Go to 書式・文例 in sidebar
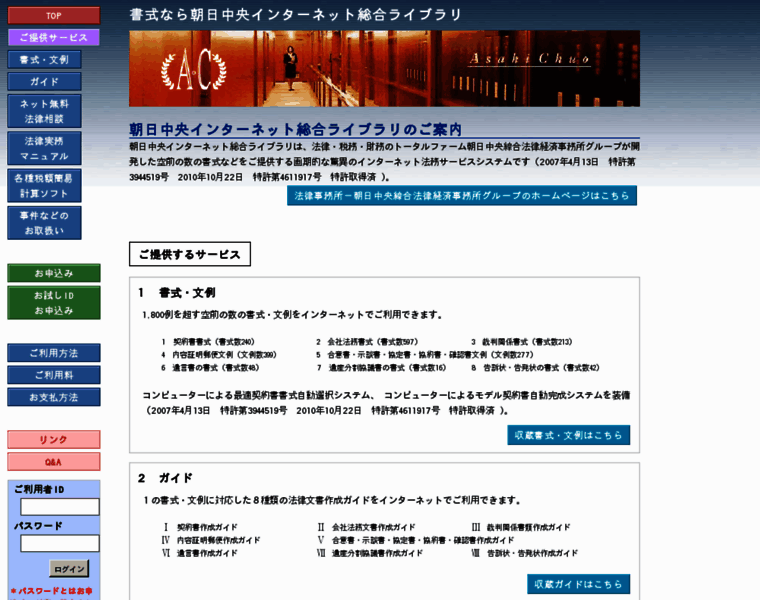 [44, 60]
